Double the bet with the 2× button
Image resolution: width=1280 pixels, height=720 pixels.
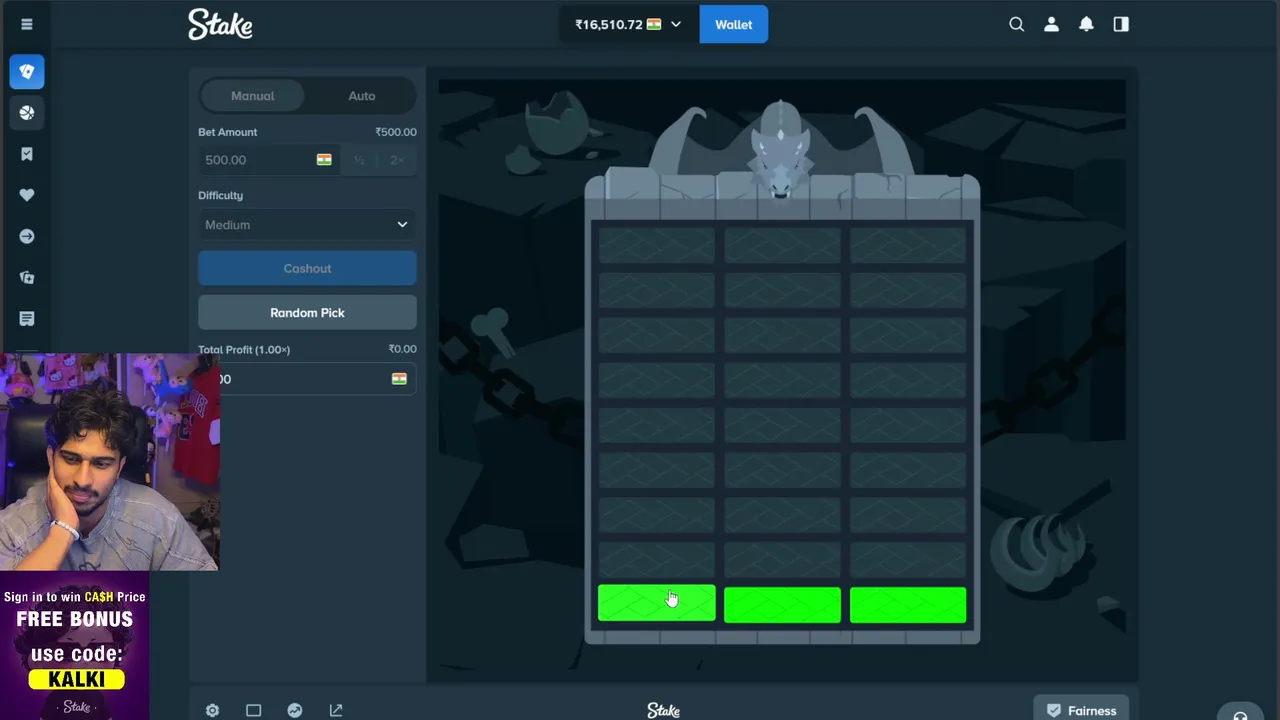(397, 160)
